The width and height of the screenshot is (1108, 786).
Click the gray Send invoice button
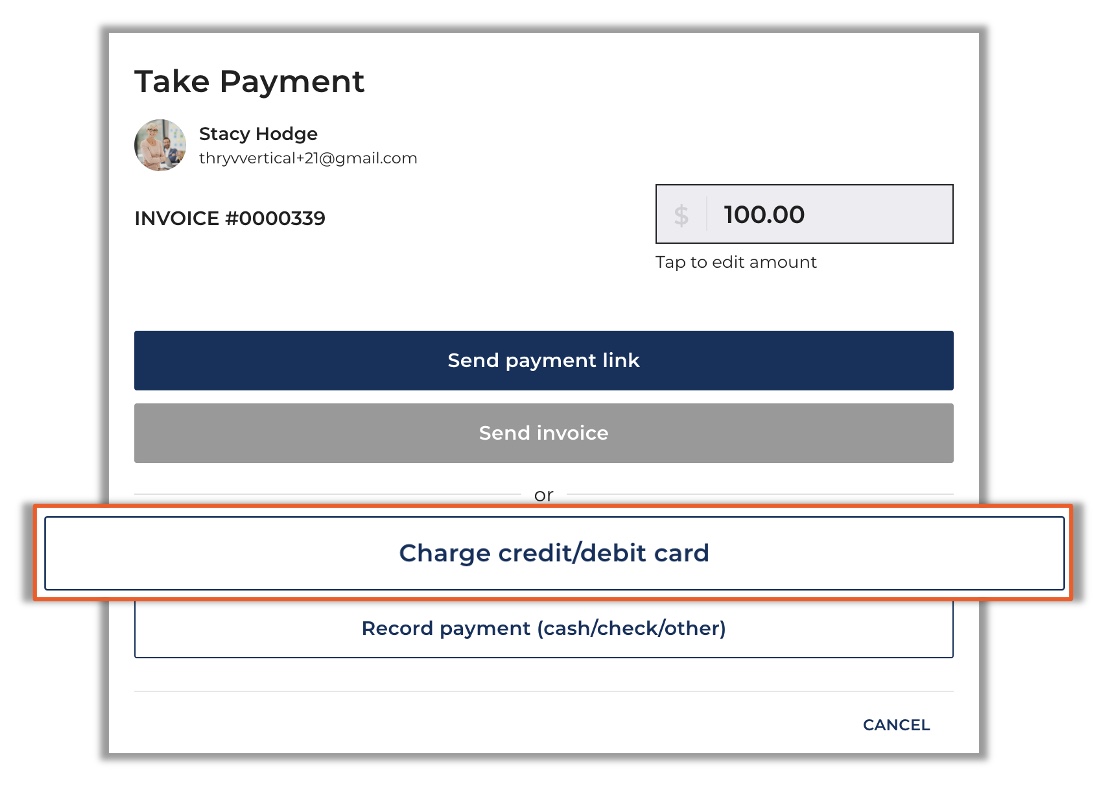543,433
